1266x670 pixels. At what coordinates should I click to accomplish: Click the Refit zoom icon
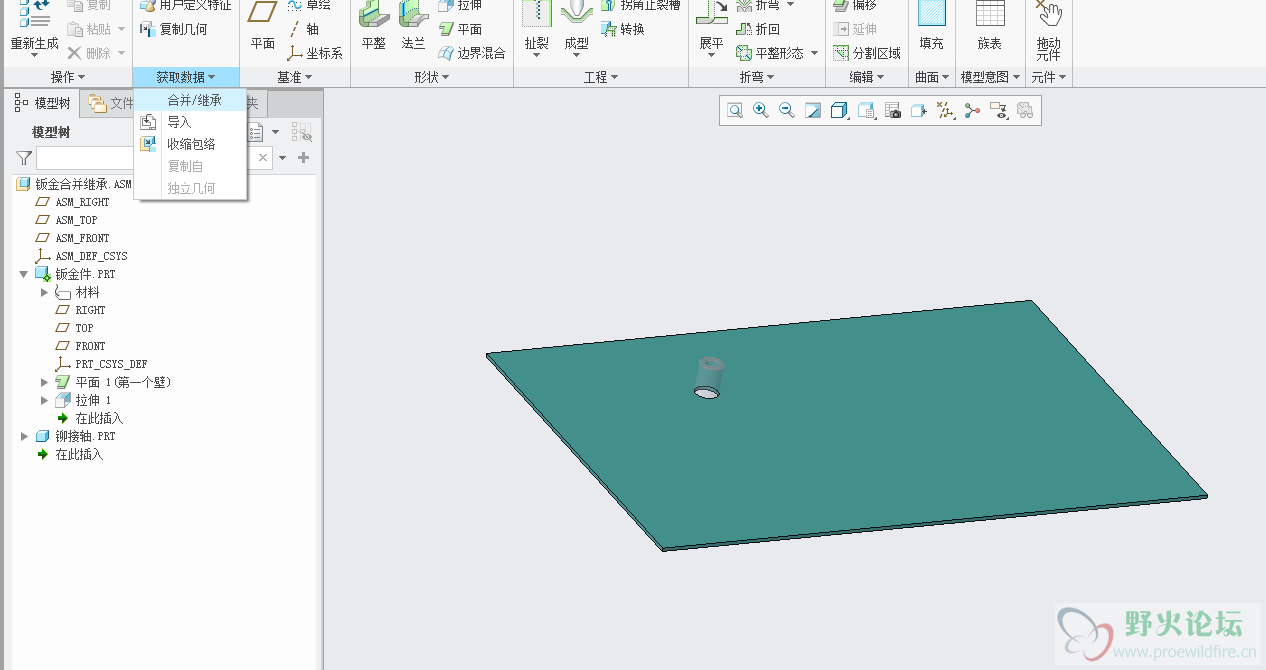[x=735, y=111]
